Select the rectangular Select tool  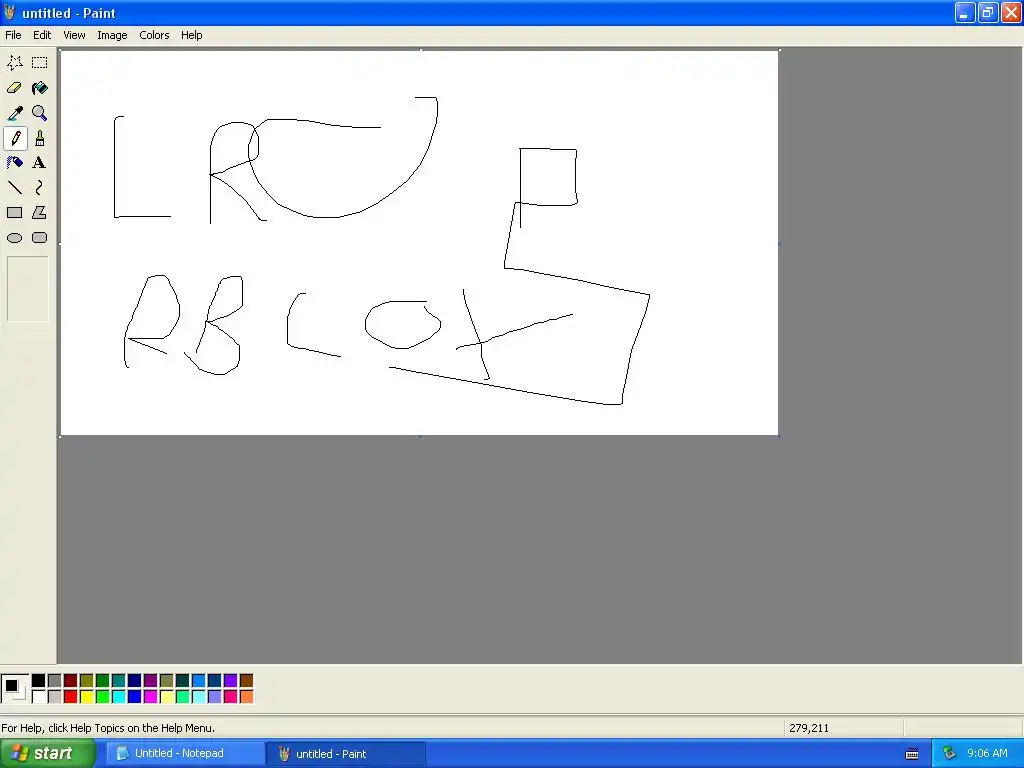[40, 63]
